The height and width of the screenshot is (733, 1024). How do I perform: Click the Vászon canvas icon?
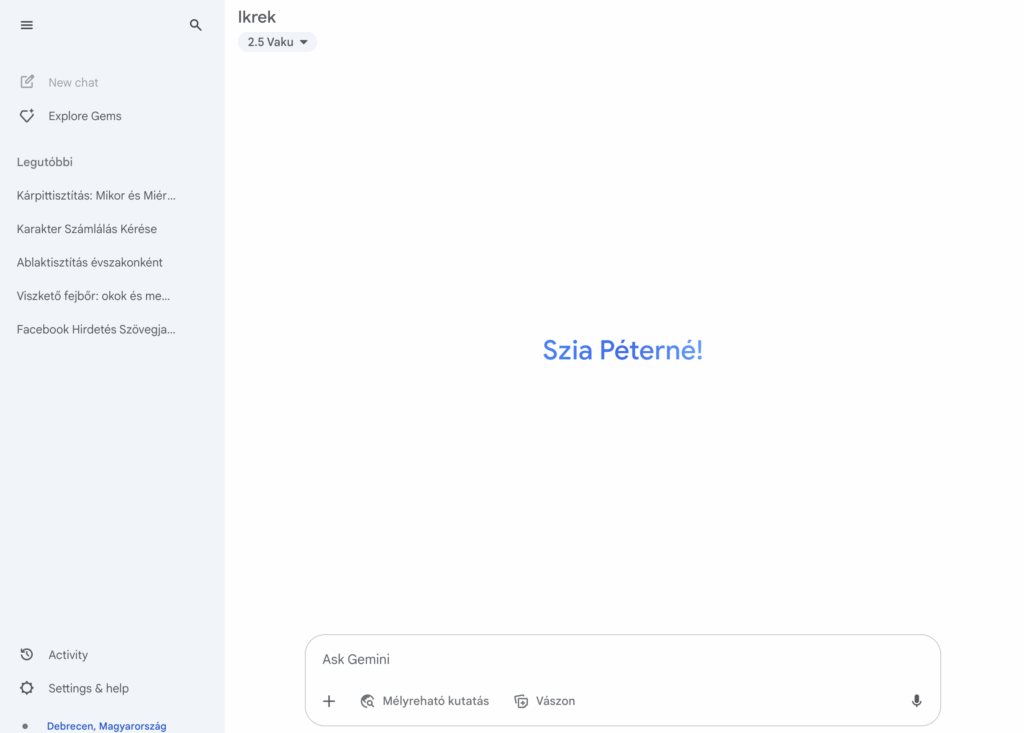coord(521,701)
